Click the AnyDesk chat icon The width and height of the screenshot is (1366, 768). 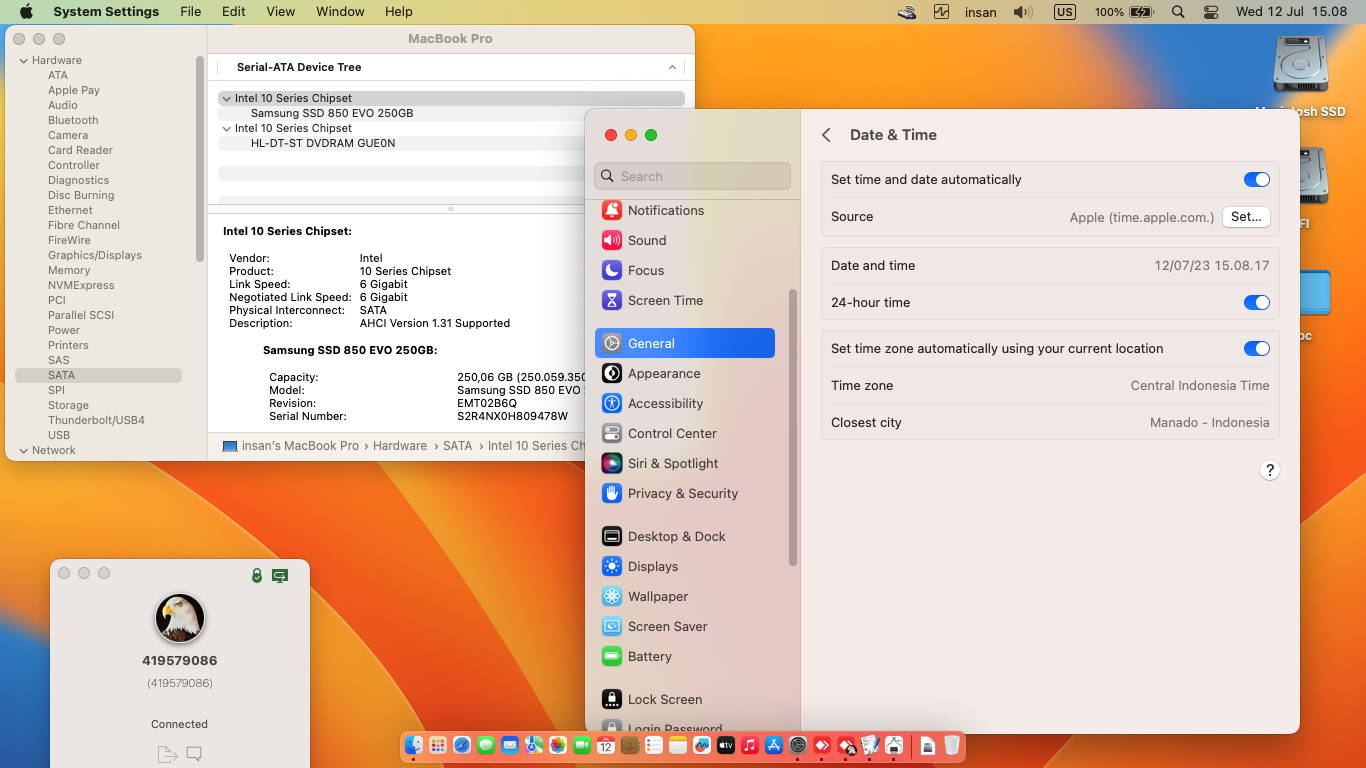[194, 753]
